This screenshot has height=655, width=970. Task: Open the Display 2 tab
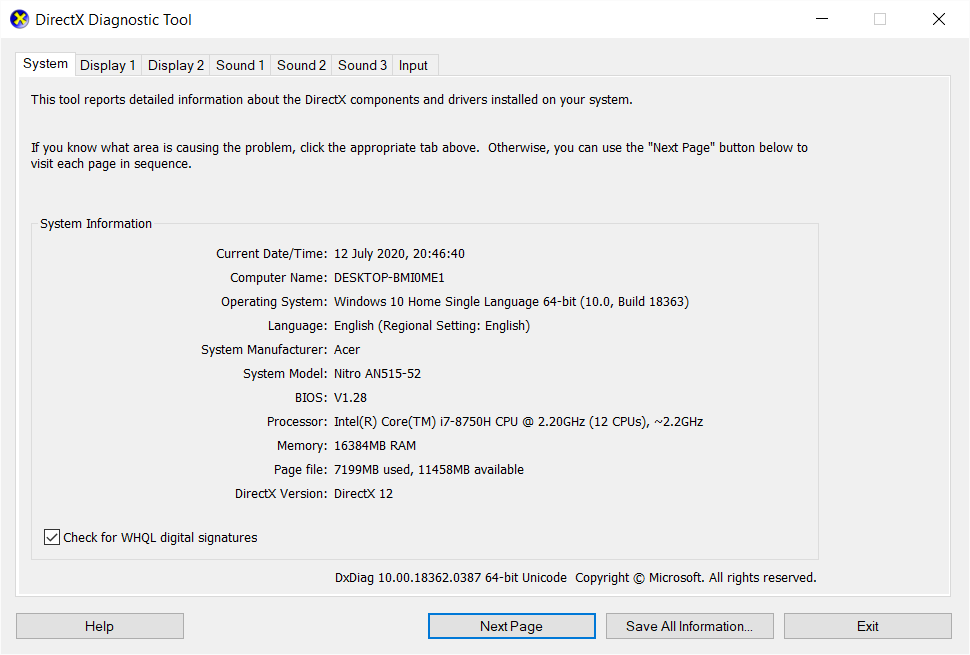tap(176, 66)
